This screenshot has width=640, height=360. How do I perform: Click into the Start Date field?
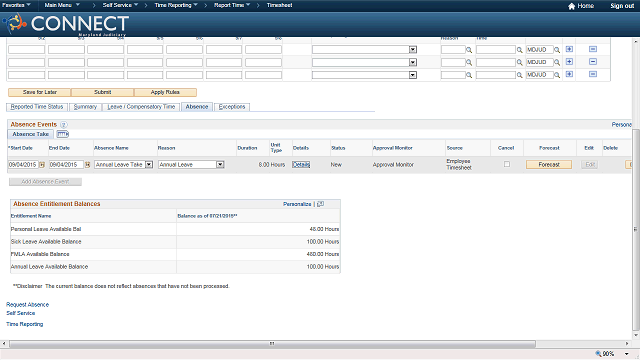tap(23, 164)
